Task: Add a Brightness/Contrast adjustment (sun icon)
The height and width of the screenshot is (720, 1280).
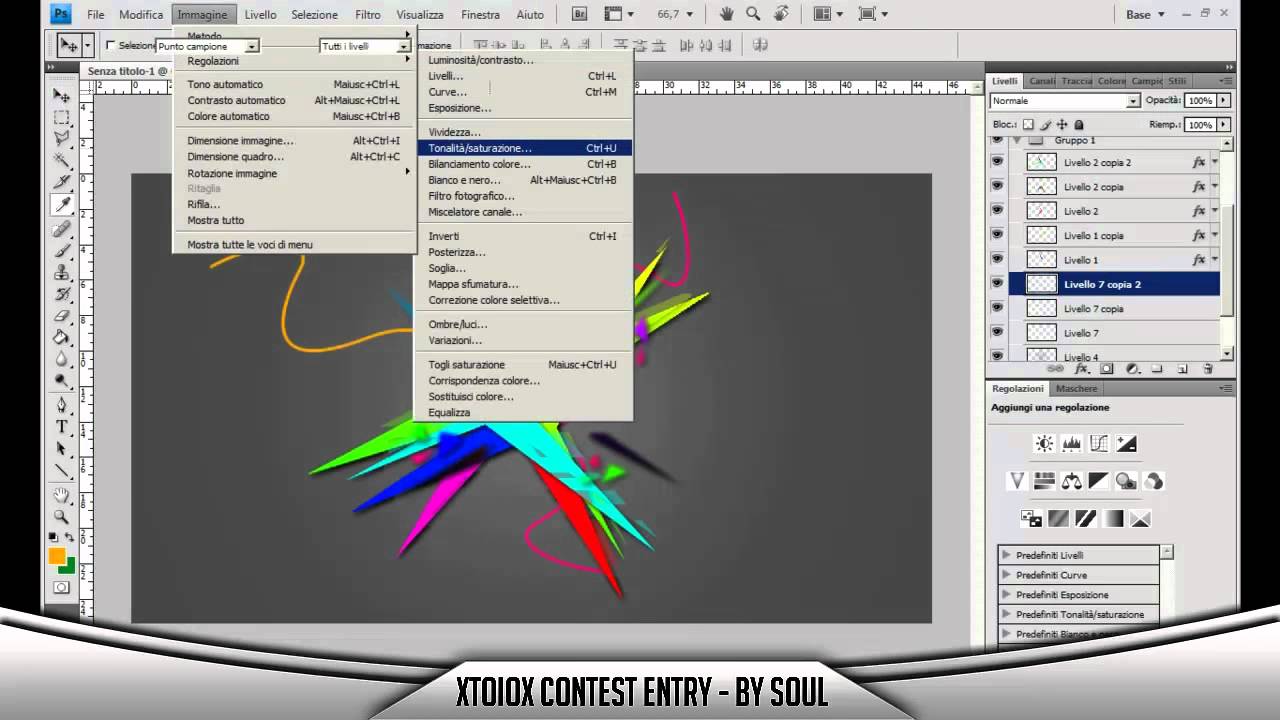Action: [x=1044, y=444]
